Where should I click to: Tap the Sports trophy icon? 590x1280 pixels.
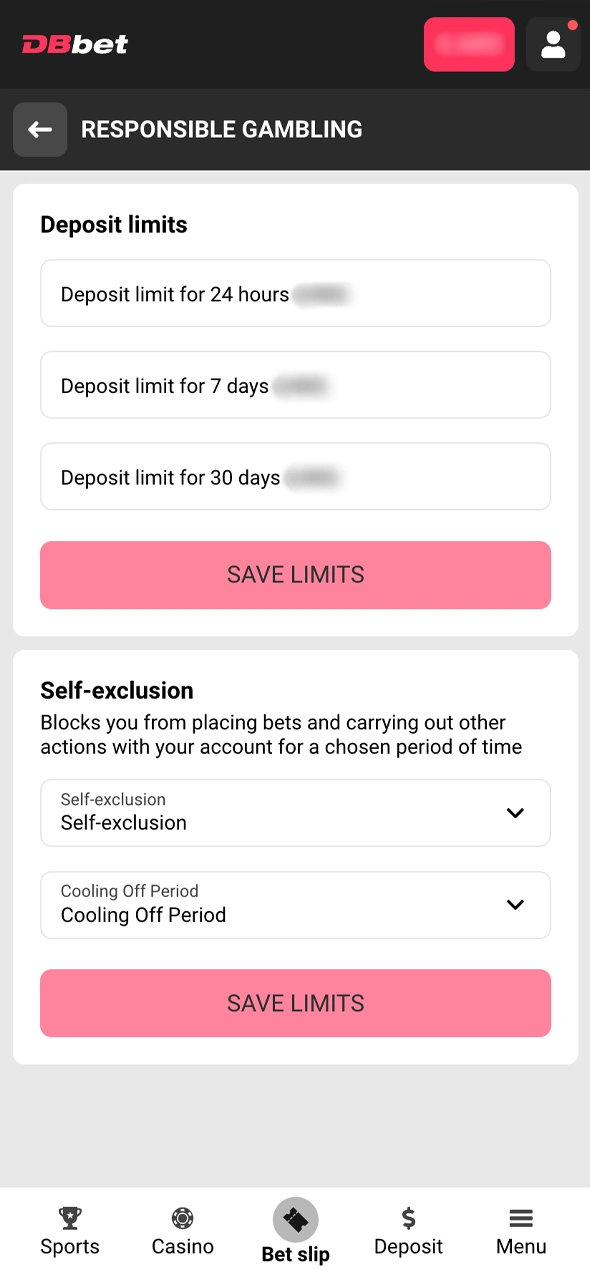pos(69,1218)
